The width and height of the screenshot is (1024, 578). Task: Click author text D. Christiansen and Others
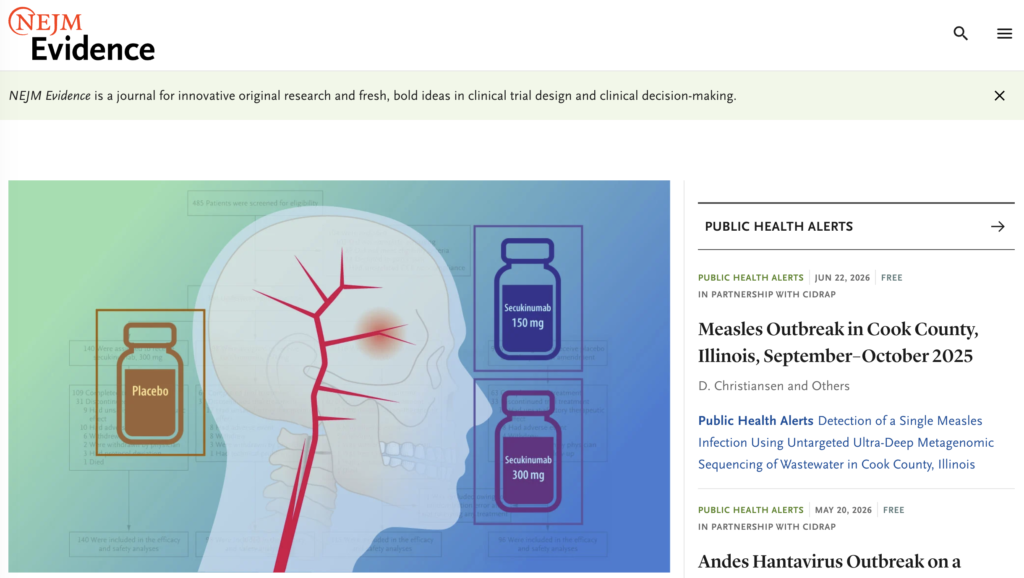pos(774,386)
